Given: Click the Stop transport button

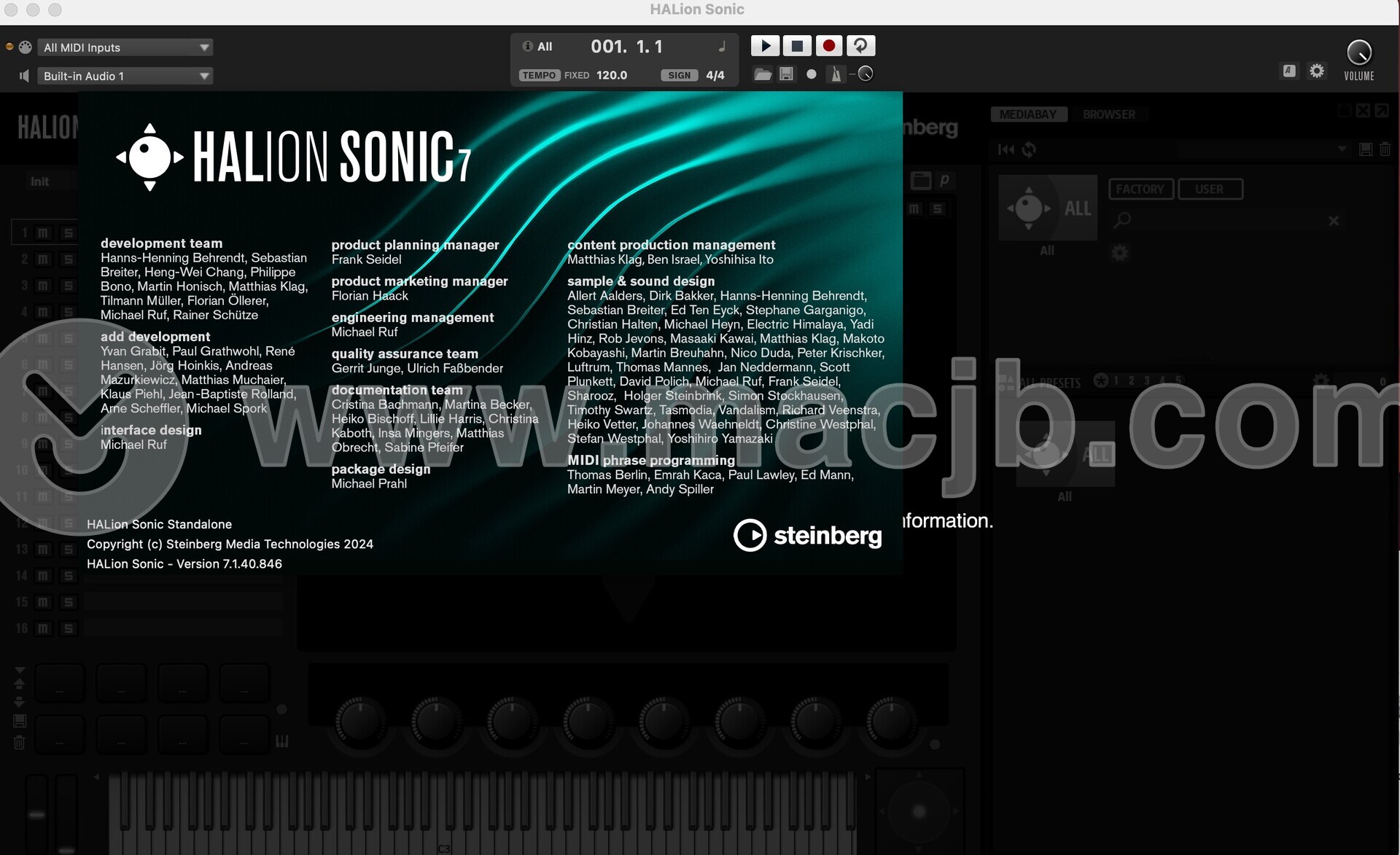Looking at the screenshot, I should tap(797, 46).
